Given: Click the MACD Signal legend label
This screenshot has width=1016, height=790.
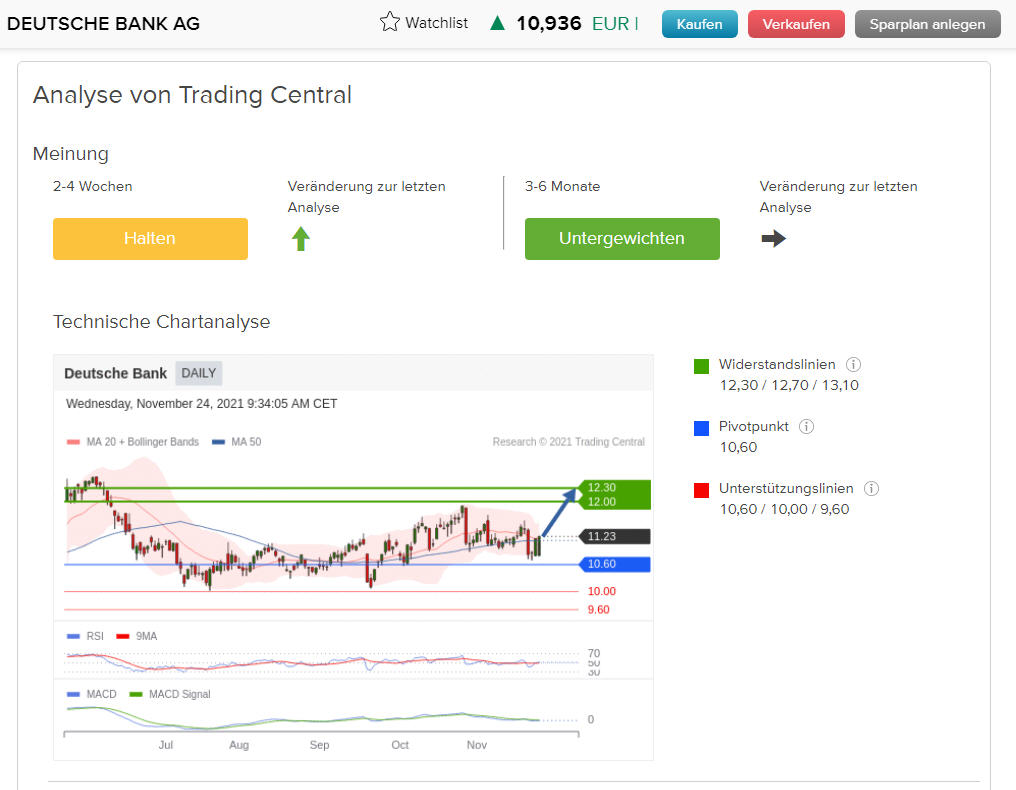Looking at the screenshot, I should click(170, 694).
